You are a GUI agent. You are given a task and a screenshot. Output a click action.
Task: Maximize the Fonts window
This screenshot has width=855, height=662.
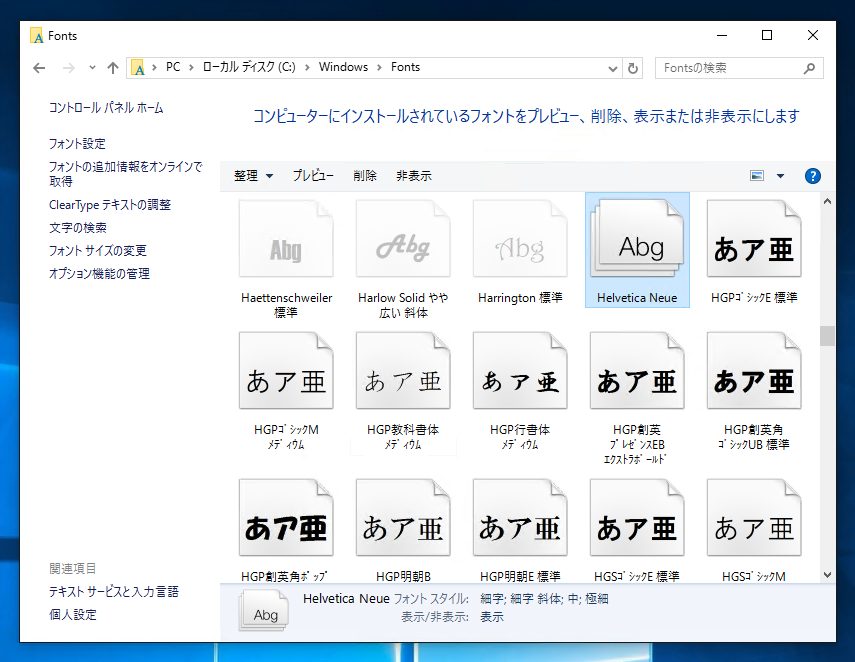coord(767,35)
